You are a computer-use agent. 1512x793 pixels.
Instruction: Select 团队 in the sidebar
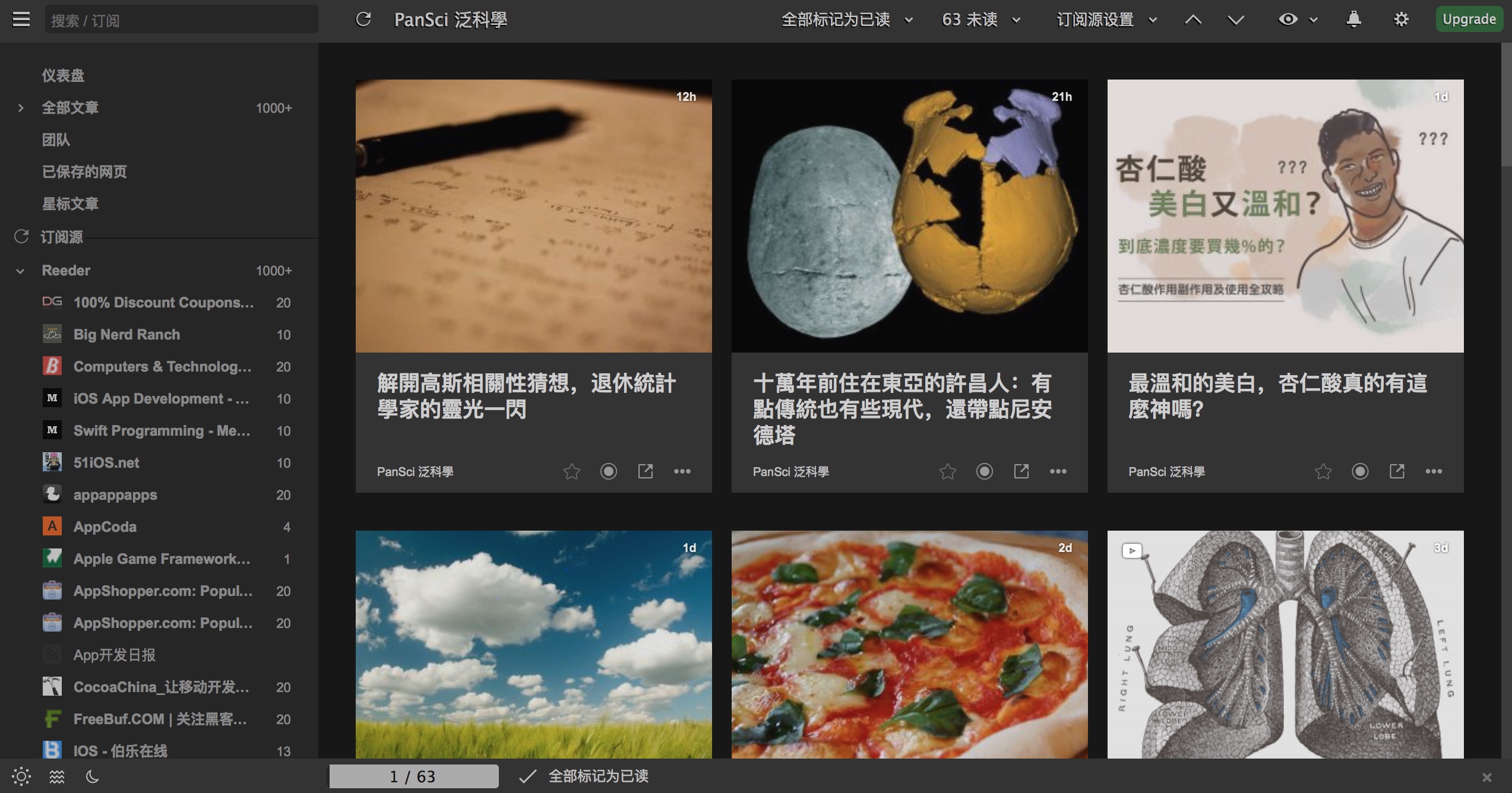pos(56,140)
